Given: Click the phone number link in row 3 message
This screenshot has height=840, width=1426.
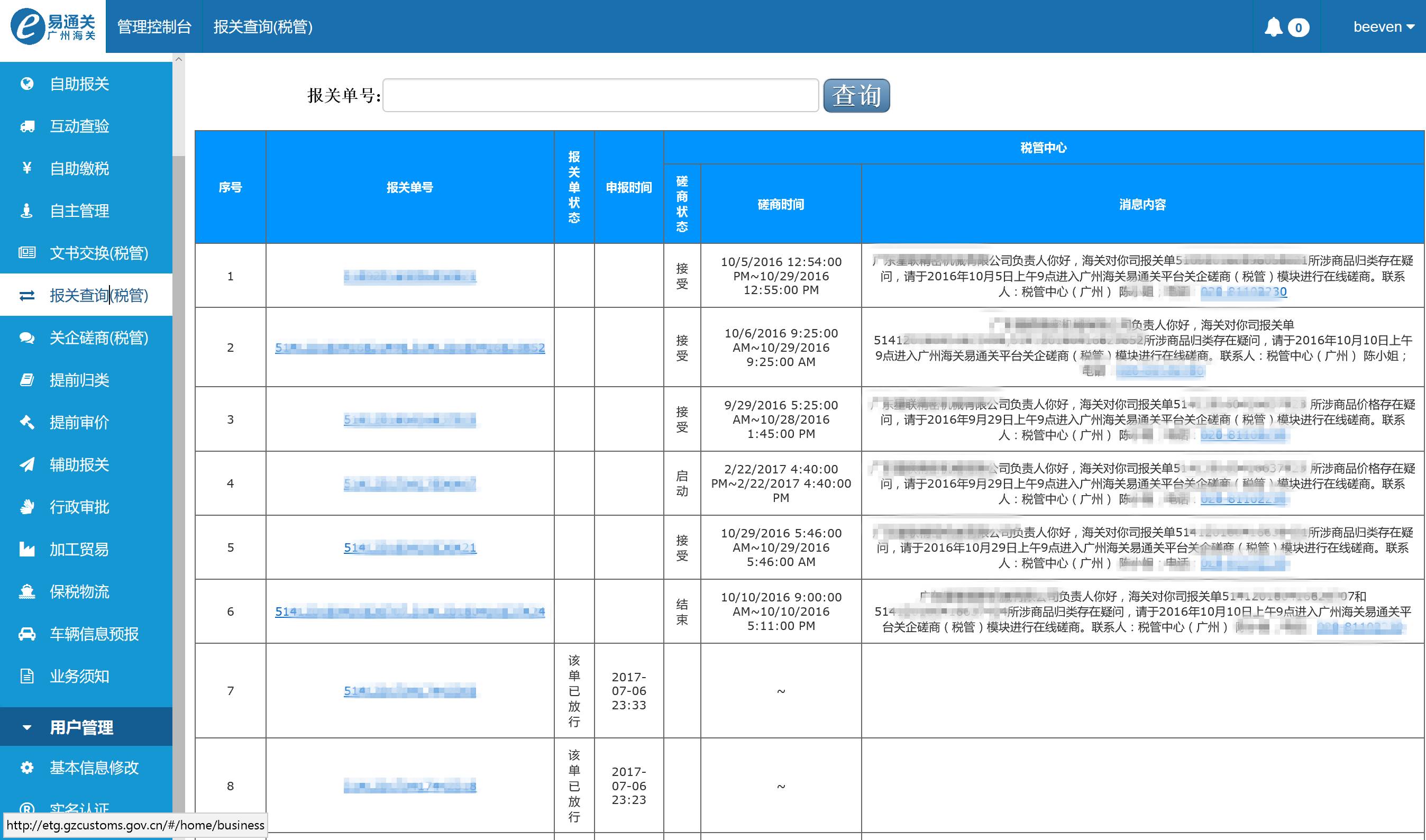Looking at the screenshot, I should click(1243, 435).
